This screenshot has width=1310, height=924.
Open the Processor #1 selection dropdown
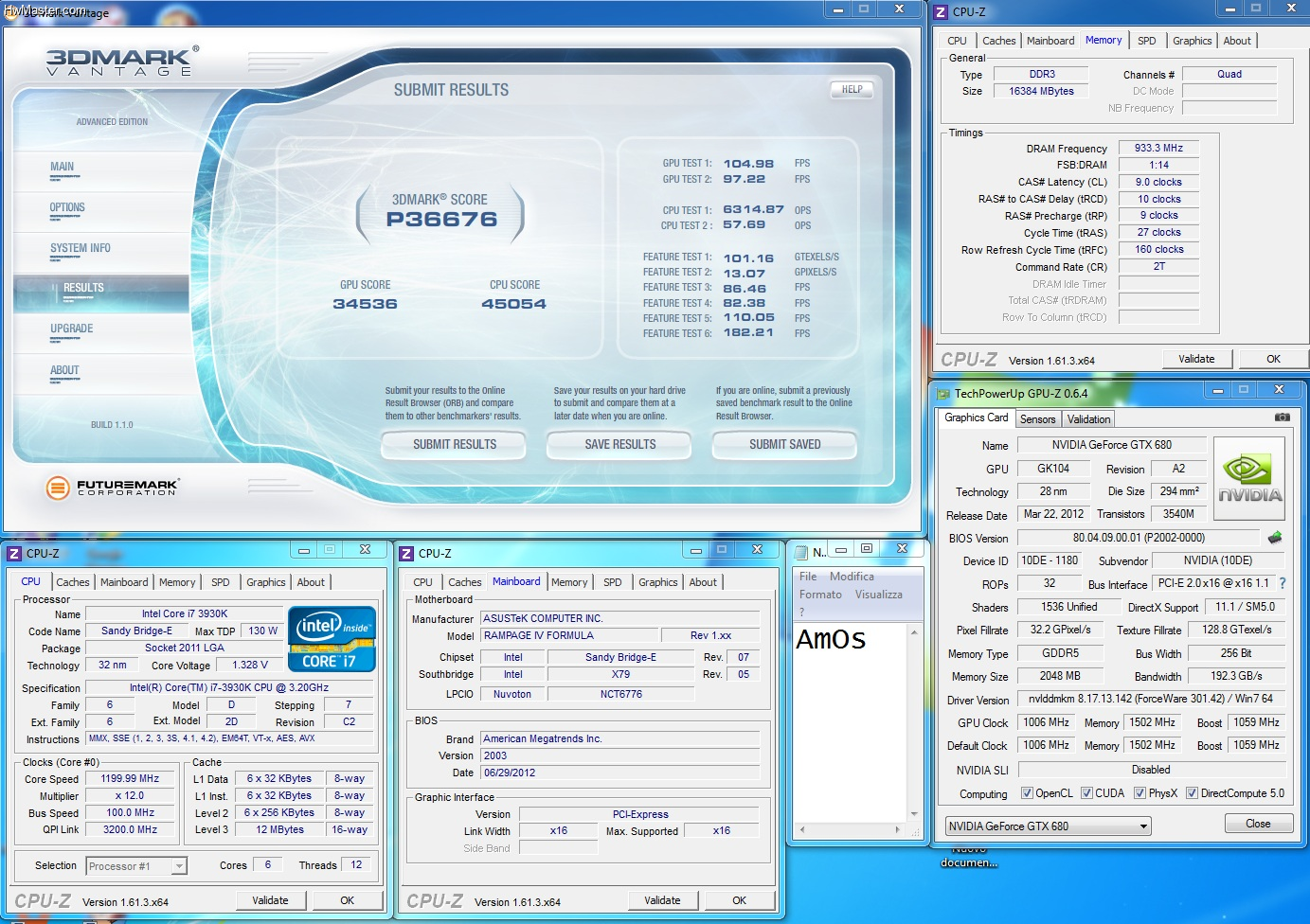pyautogui.click(x=136, y=866)
